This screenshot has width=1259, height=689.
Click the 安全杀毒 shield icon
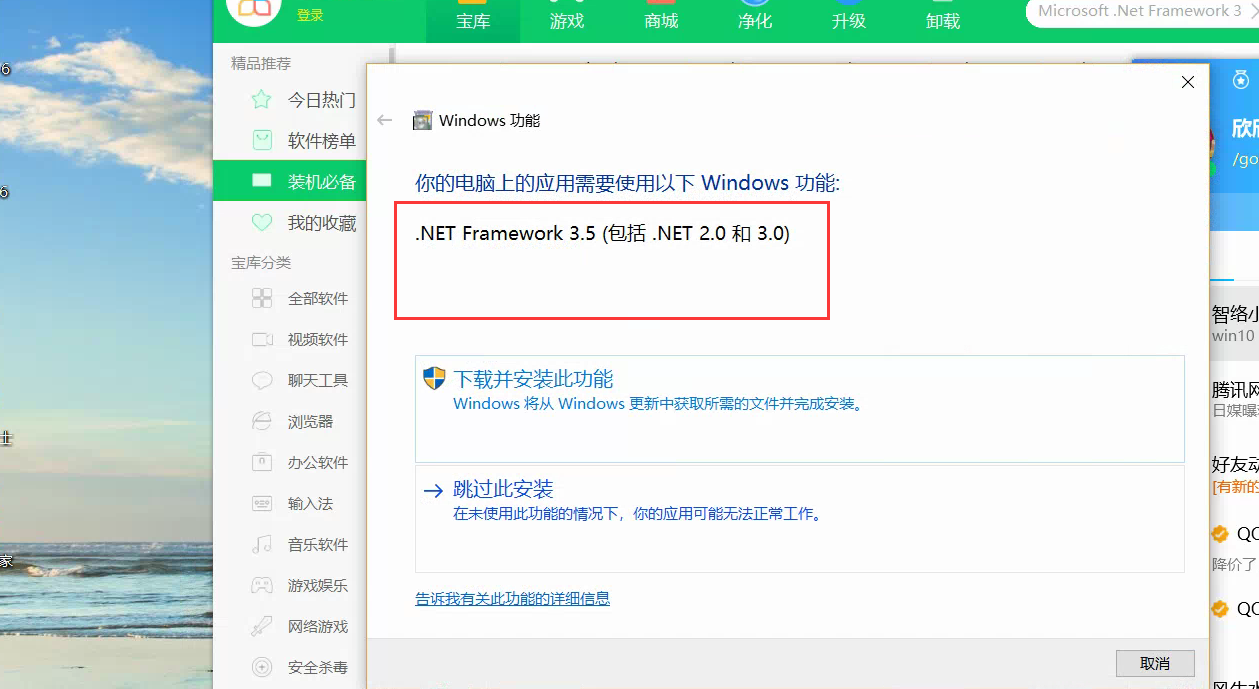pyautogui.click(x=262, y=667)
